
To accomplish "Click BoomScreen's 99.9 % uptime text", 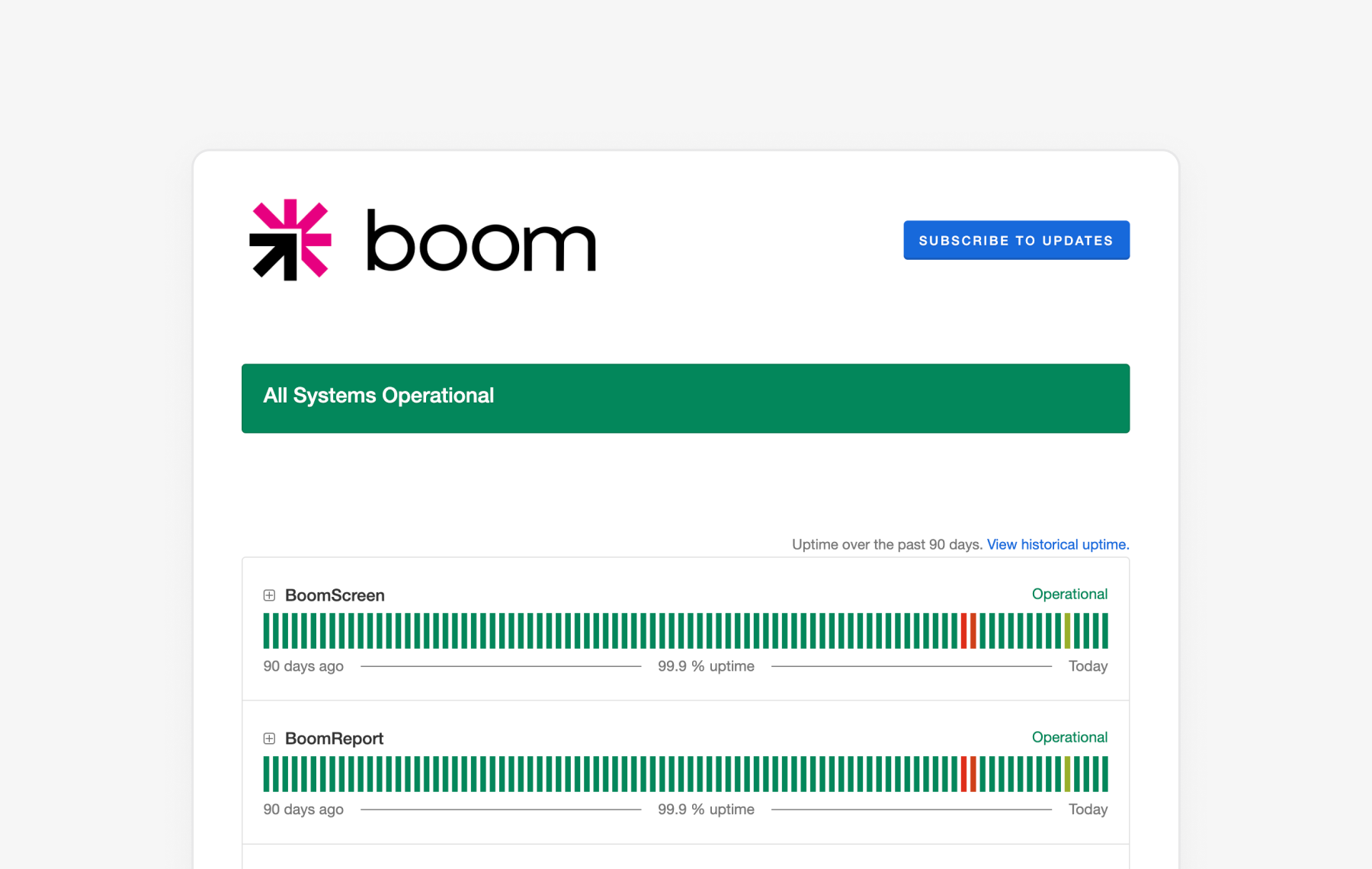I will tap(706, 666).
